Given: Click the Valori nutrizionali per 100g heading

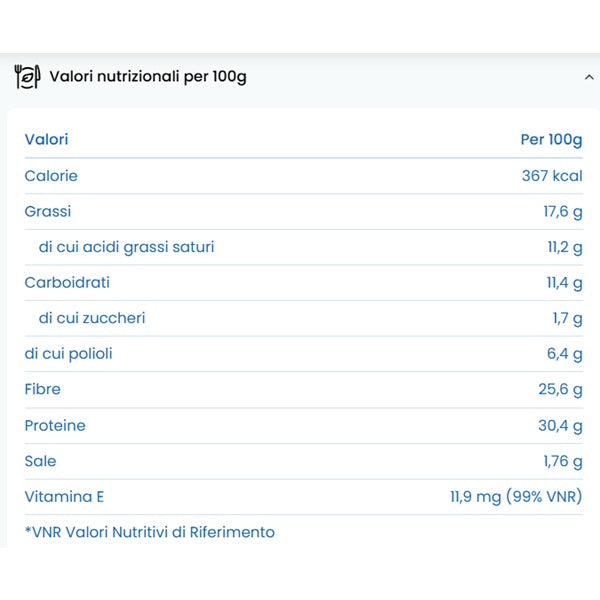Looking at the screenshot, I should click(148, 77).
